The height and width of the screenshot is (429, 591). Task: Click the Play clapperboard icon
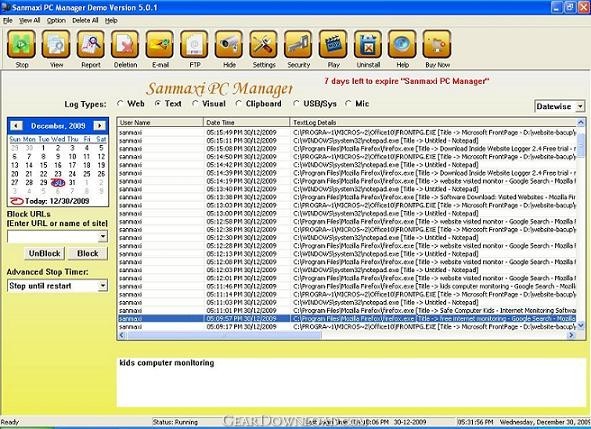pos(333,44)
